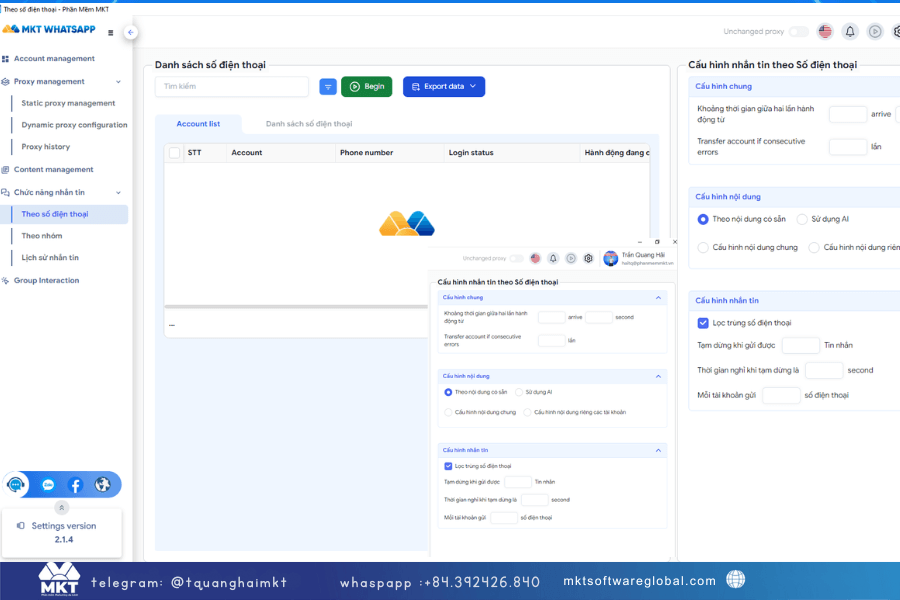Image resolution: width=900 pixels, height=600 pixels.
Task: Select the Sử dụng AI radio option
Action: pos(802,219)
